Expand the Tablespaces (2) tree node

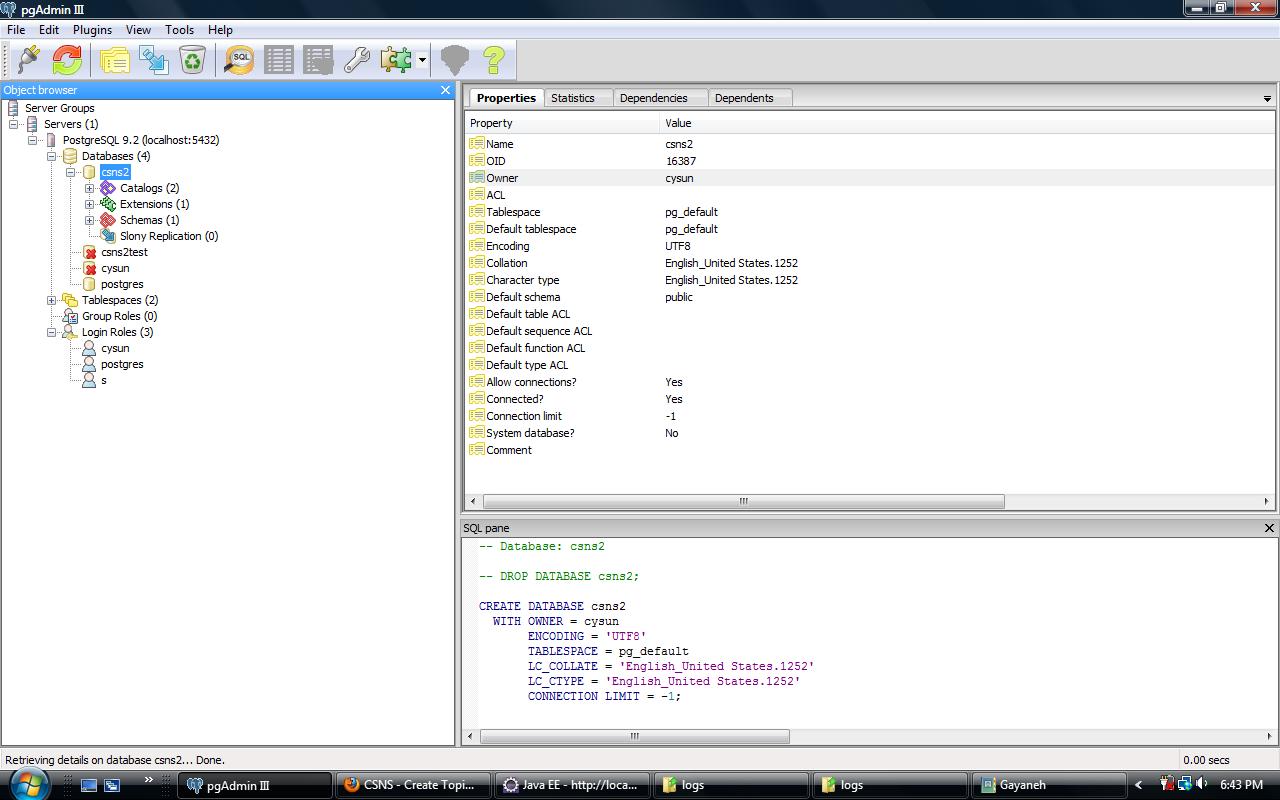[52, 300]
